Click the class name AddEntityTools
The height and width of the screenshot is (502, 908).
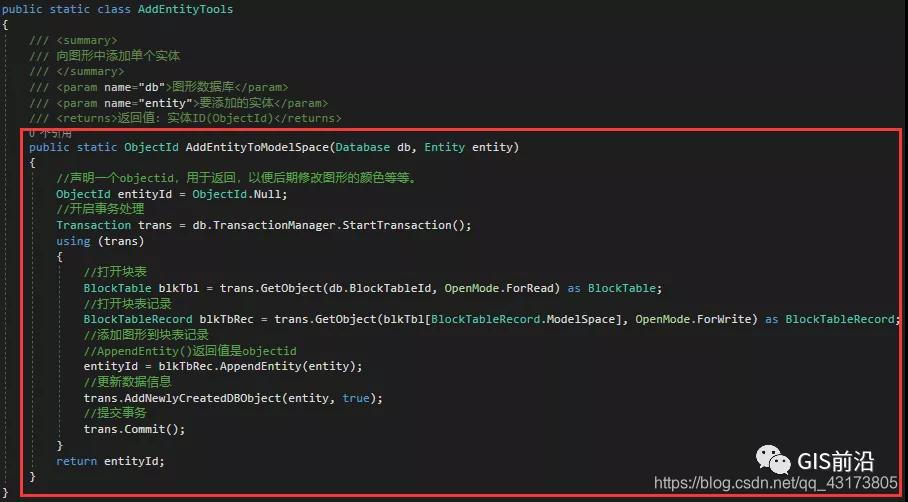point(185,9)
